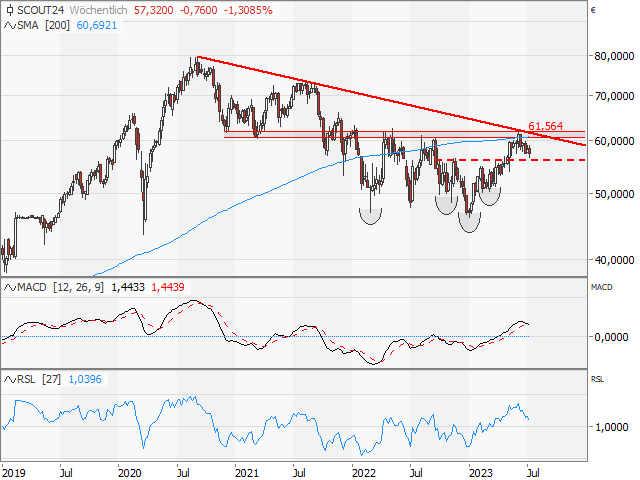The height and width of the screenshot is (480, 640).
Task: Click the 2023 time axis label
Action: coord(480,473)
